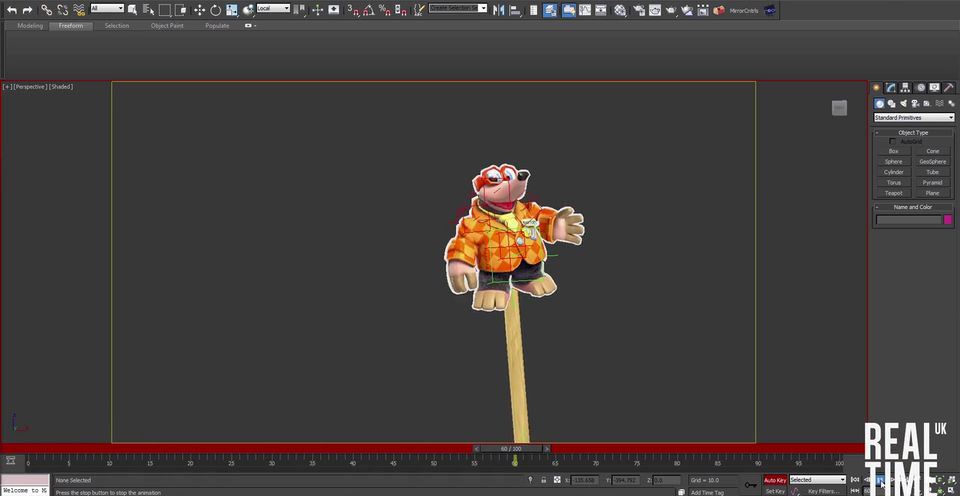Toggle Angle Snap
Image resolution: width=960 pixels, height=496 pixels.
(369, 10)
